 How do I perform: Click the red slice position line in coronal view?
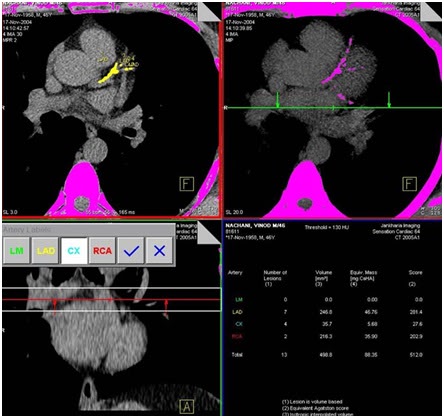point(111,300)
